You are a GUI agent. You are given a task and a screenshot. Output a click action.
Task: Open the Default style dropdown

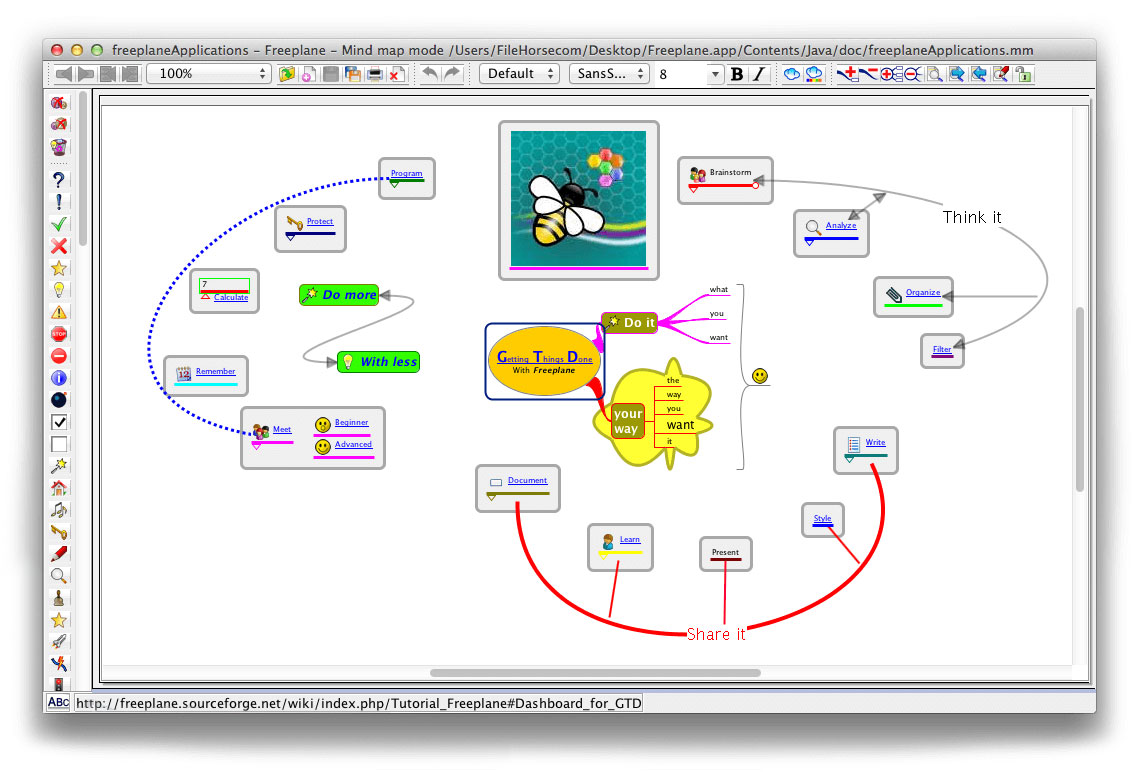519,73
